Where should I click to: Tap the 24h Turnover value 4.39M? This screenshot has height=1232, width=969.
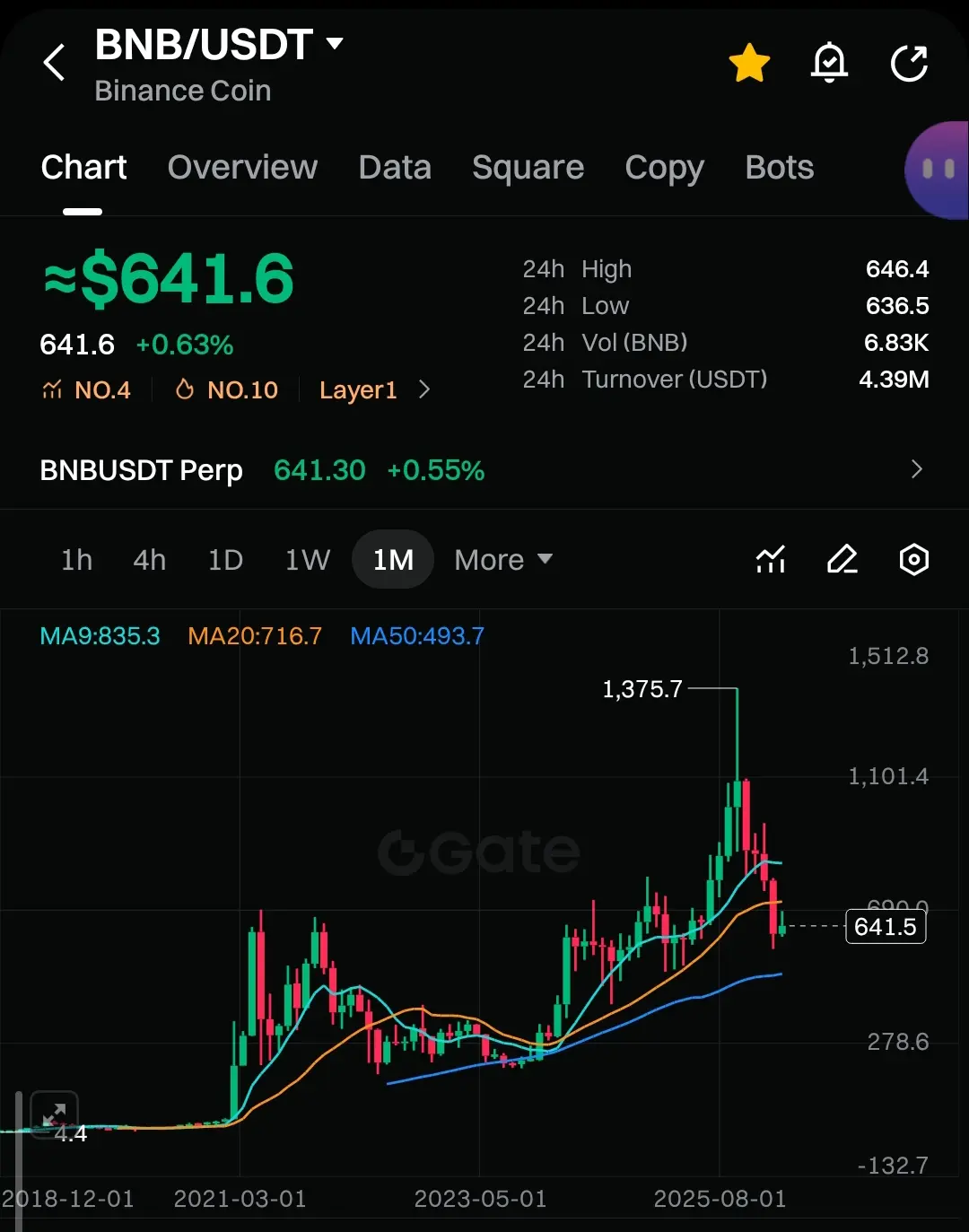point(894,380)
